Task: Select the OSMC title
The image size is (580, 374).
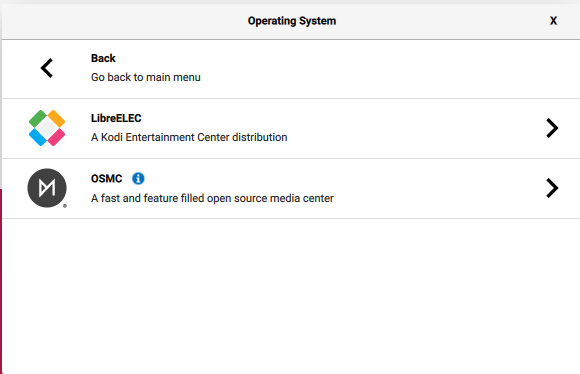Action: (107, 179)
